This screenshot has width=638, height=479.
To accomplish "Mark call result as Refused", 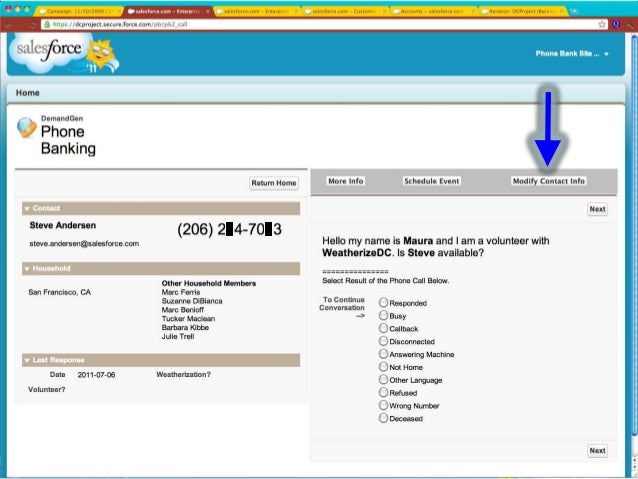I will coord(383,392).
